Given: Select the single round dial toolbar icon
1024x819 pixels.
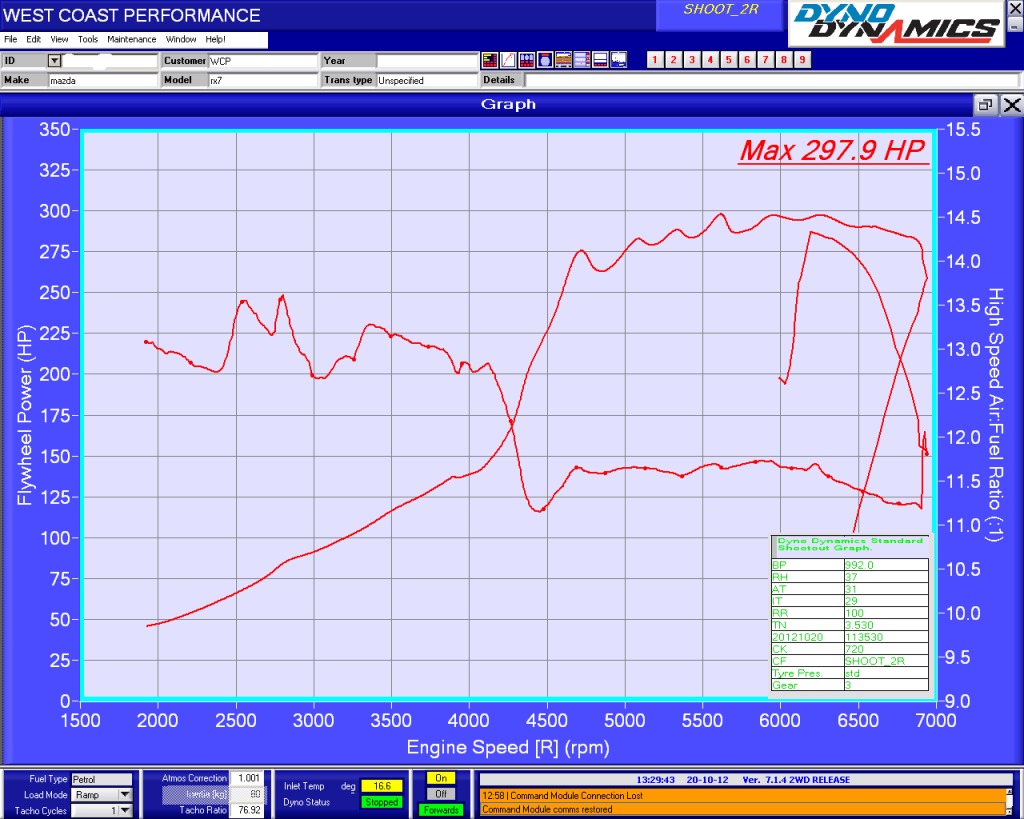Looking at the screenshot, I should (x=545, y=60).
